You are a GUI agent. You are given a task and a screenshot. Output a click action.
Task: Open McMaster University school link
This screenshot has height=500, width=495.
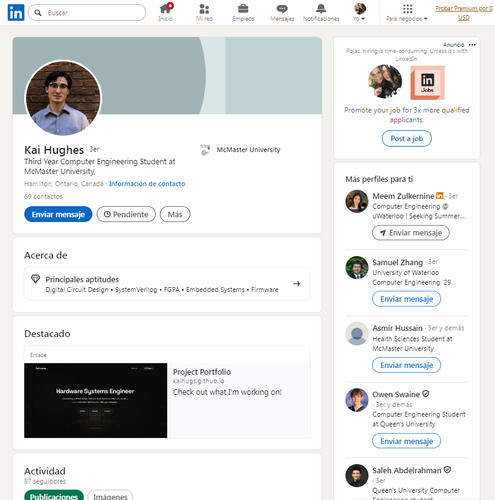tap(240, 150)
